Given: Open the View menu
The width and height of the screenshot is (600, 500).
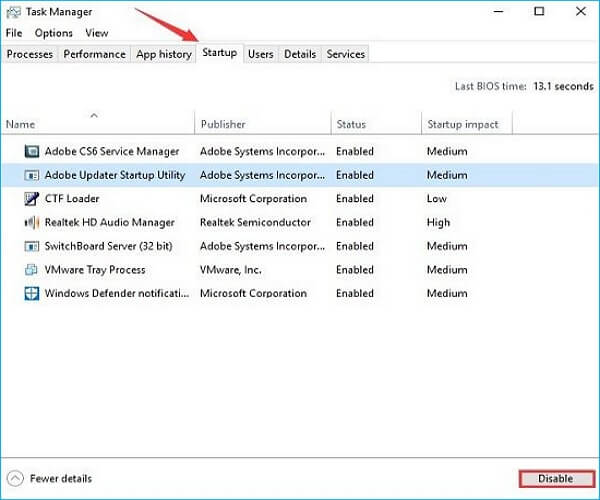Looking at the screenshot, I should point(97,33).
